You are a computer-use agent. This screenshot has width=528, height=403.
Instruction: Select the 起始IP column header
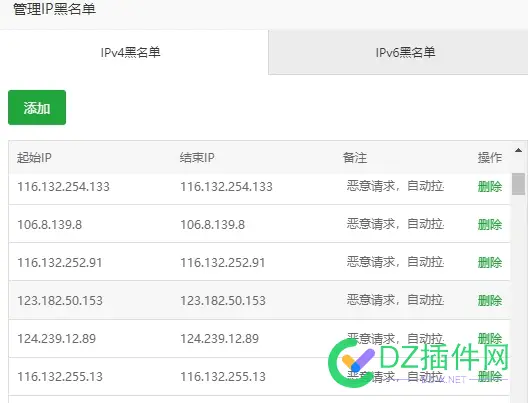pyautogui.click(x=34, y=158)
